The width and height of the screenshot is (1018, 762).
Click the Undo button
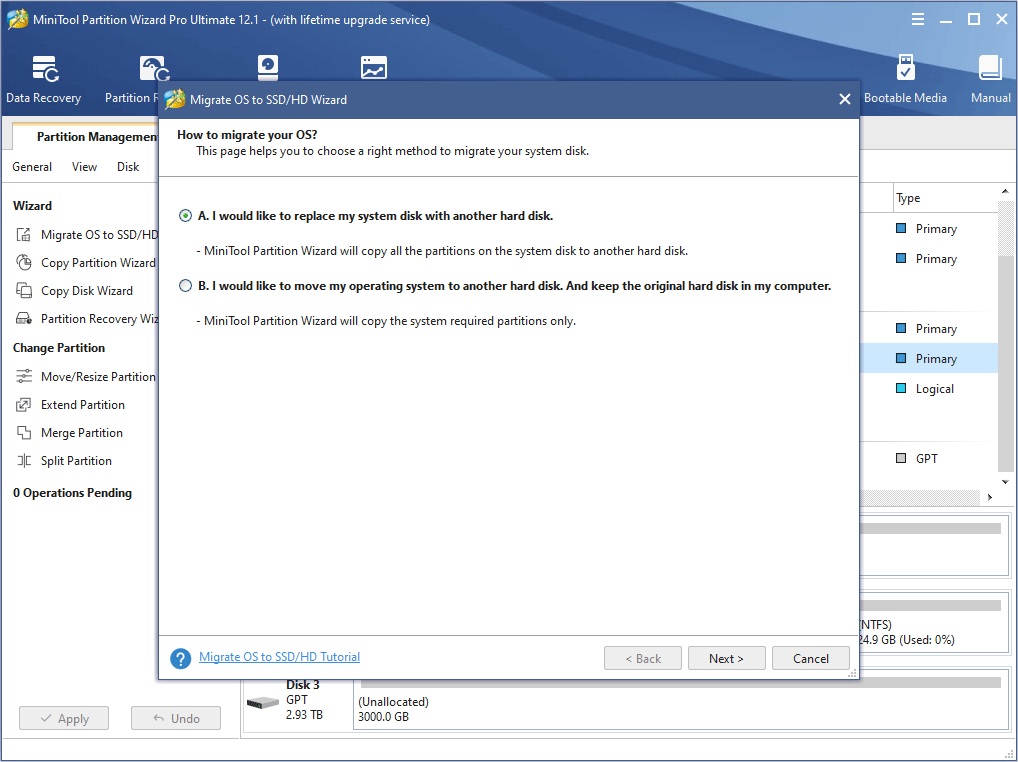(x=176, y=719)
